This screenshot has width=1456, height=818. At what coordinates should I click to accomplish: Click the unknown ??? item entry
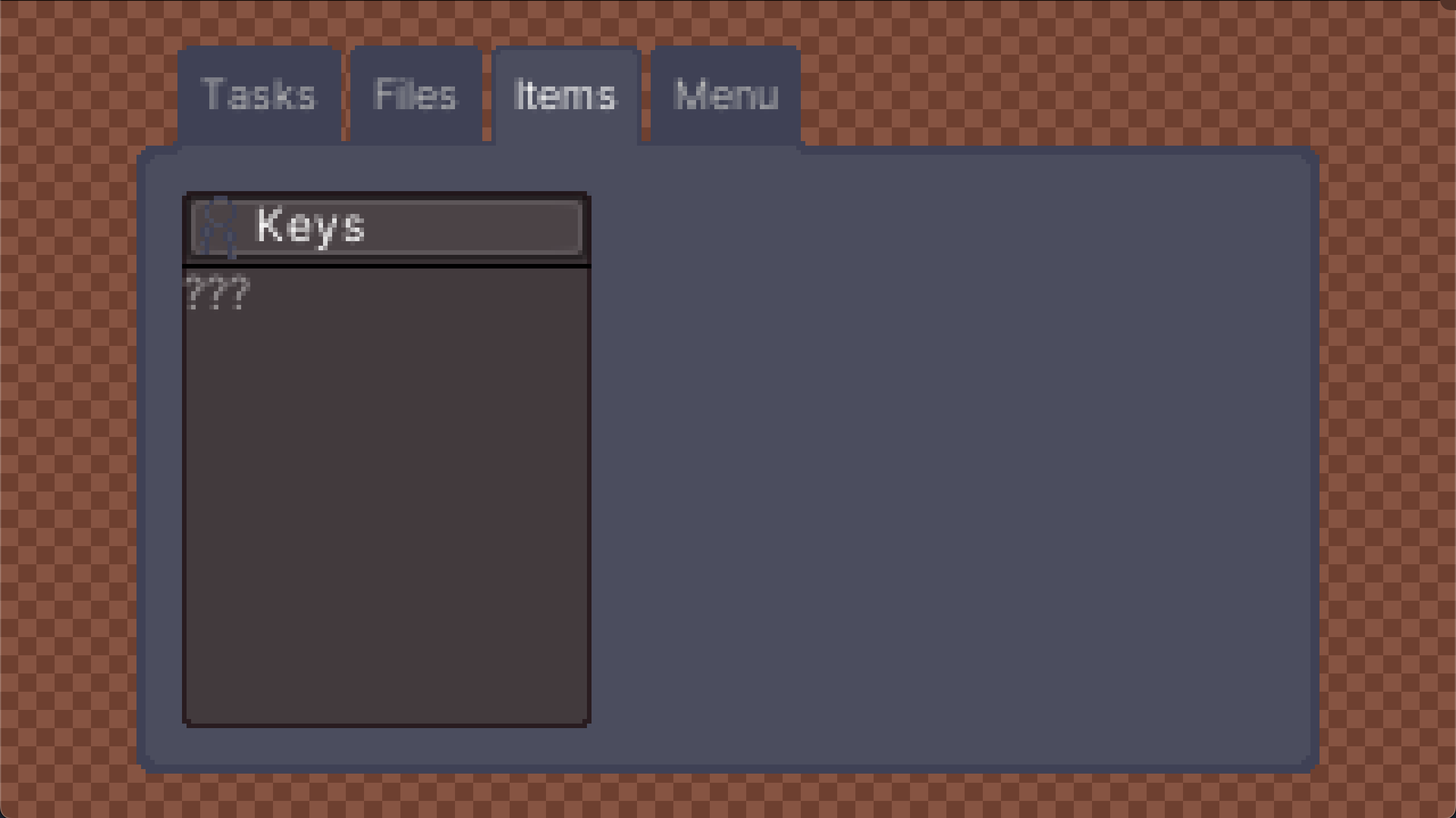click(218, 292)
